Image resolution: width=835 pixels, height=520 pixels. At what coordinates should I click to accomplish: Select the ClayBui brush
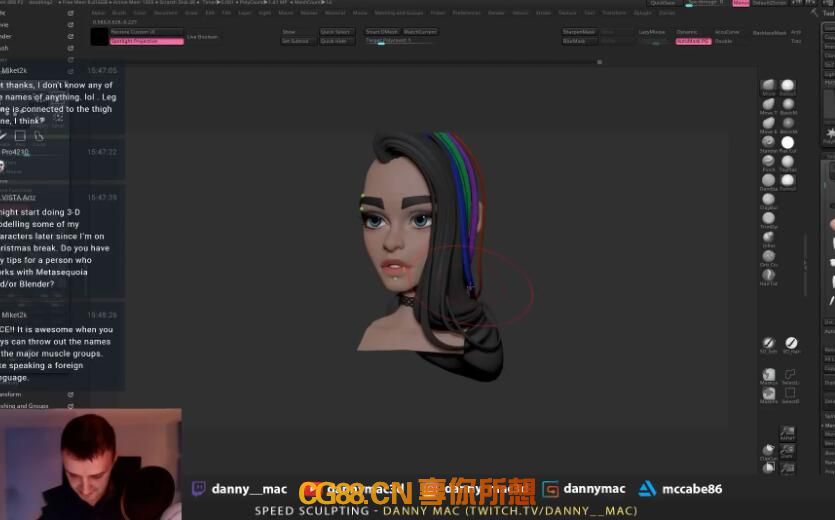(768, 200)
